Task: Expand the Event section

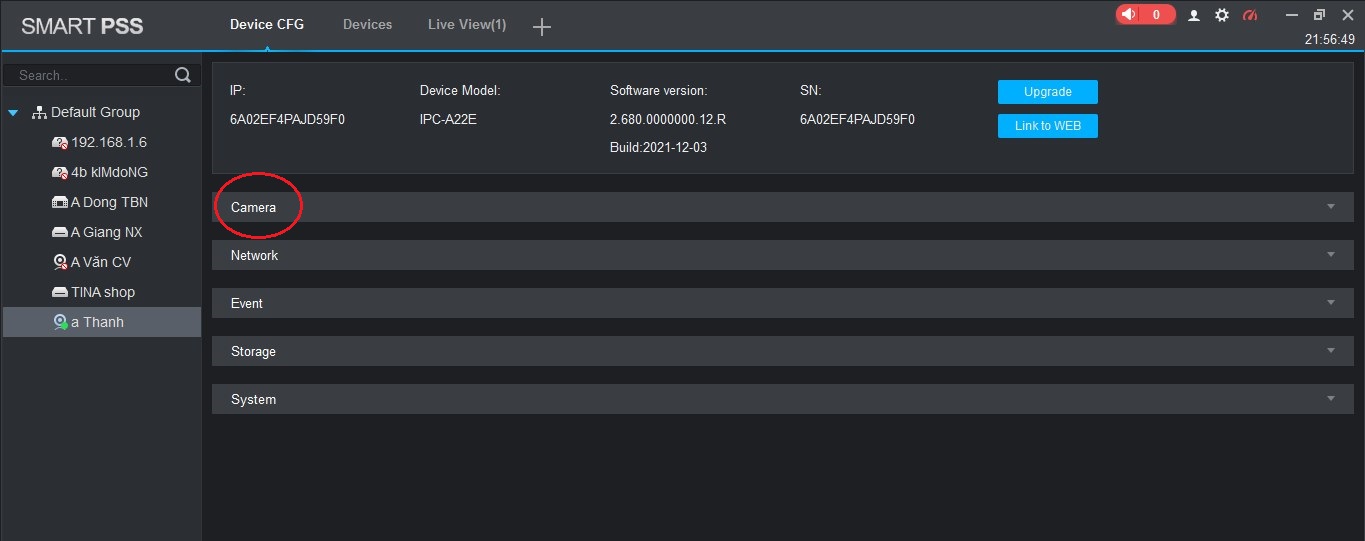Action: [247, 303]
